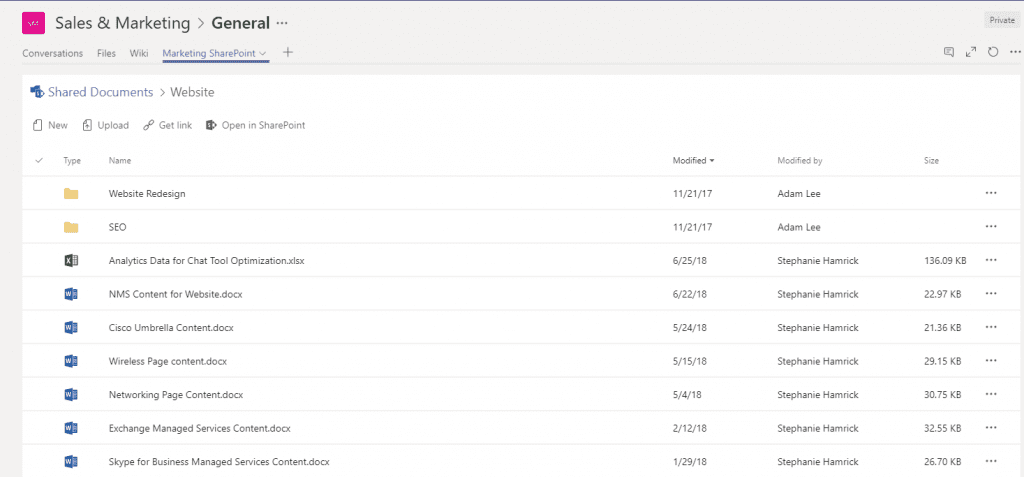Open more actions for Wireless Page content

[991, 361]
